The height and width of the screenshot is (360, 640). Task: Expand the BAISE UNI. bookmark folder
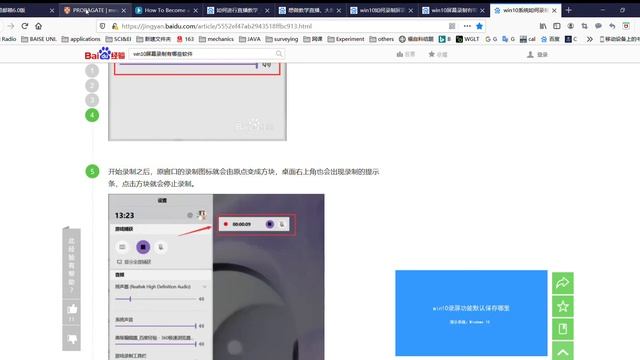(x=39, y=39)
